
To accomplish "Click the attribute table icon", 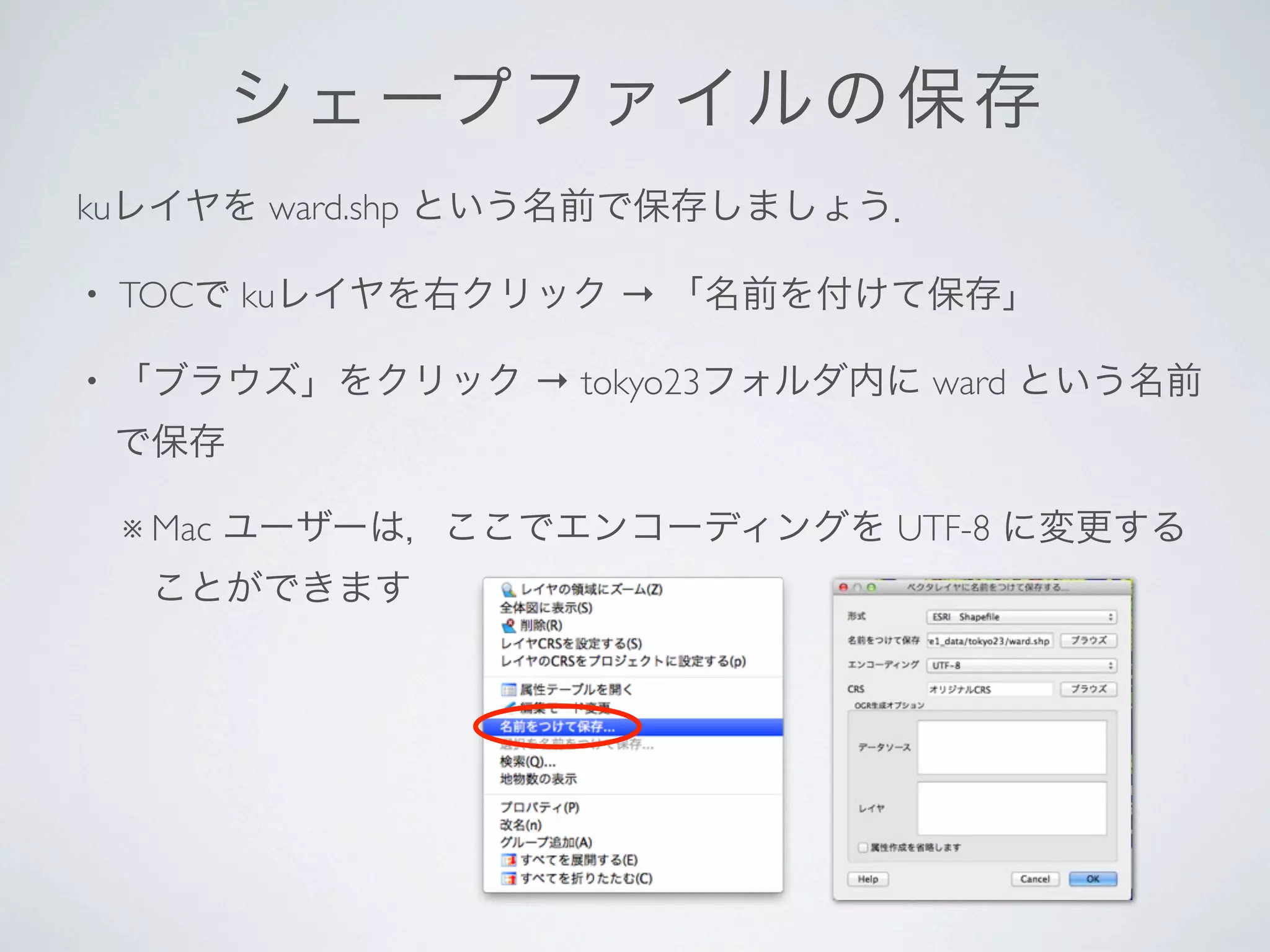I will (508, 689).
